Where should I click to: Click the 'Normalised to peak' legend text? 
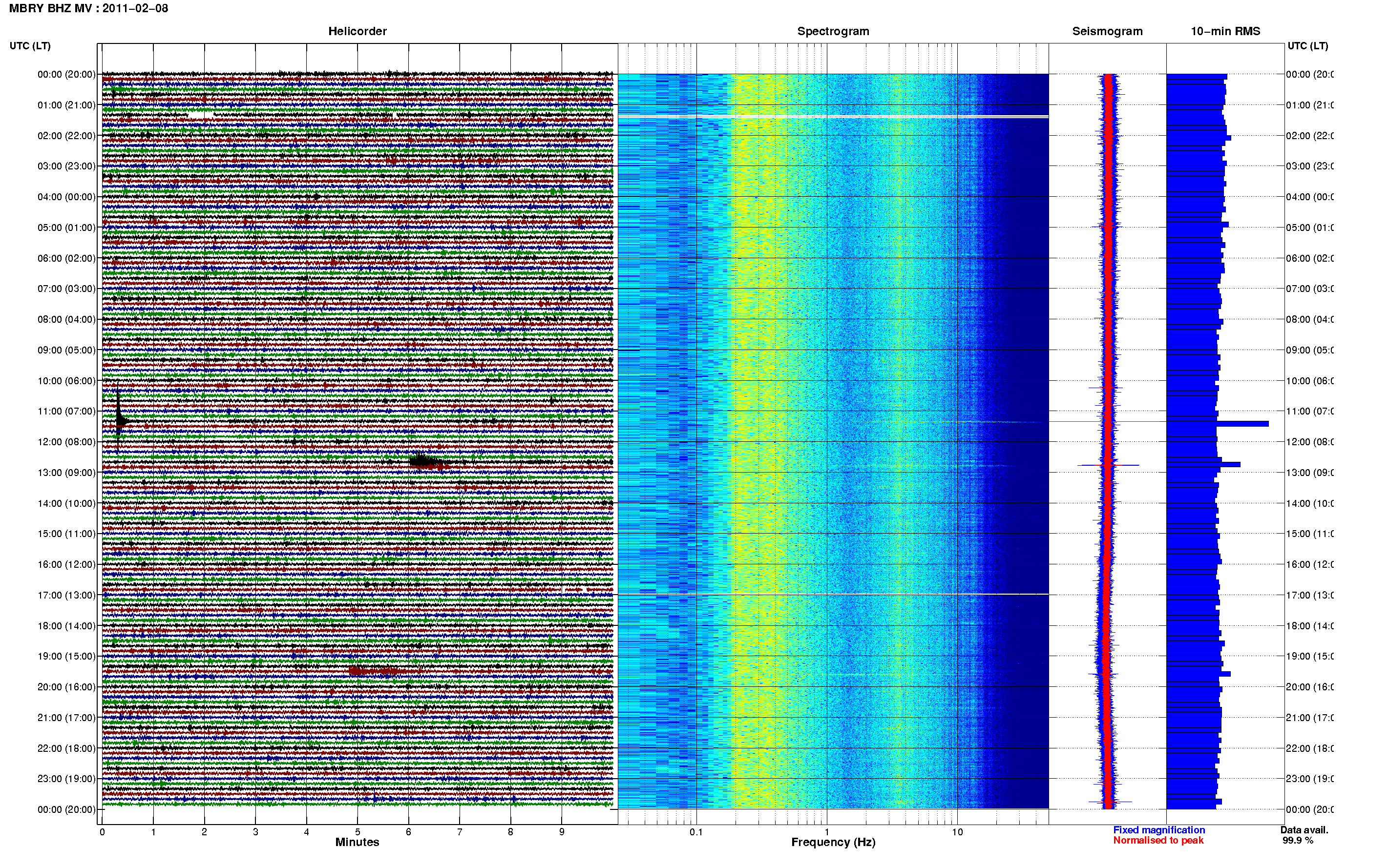click(1158, 841)
